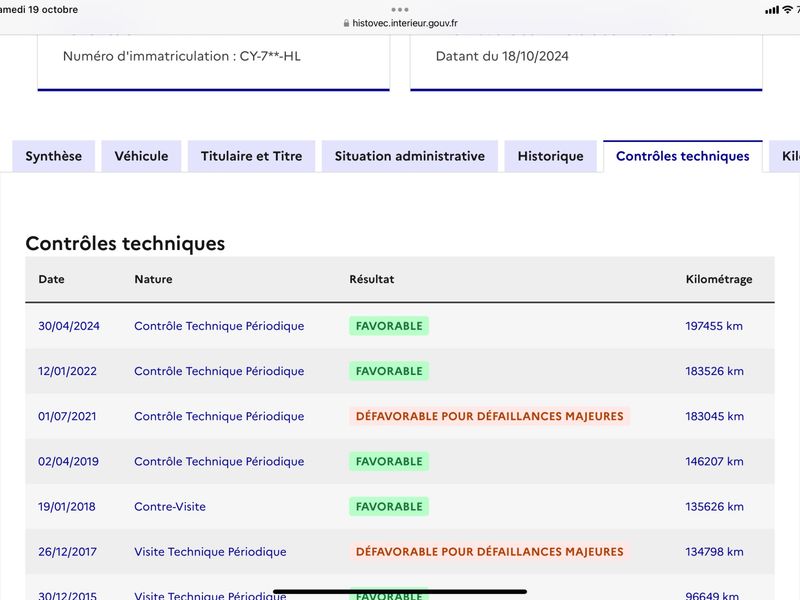Tap the home indicator bar at bottom

pyautogui.click(x=400, y=592)
